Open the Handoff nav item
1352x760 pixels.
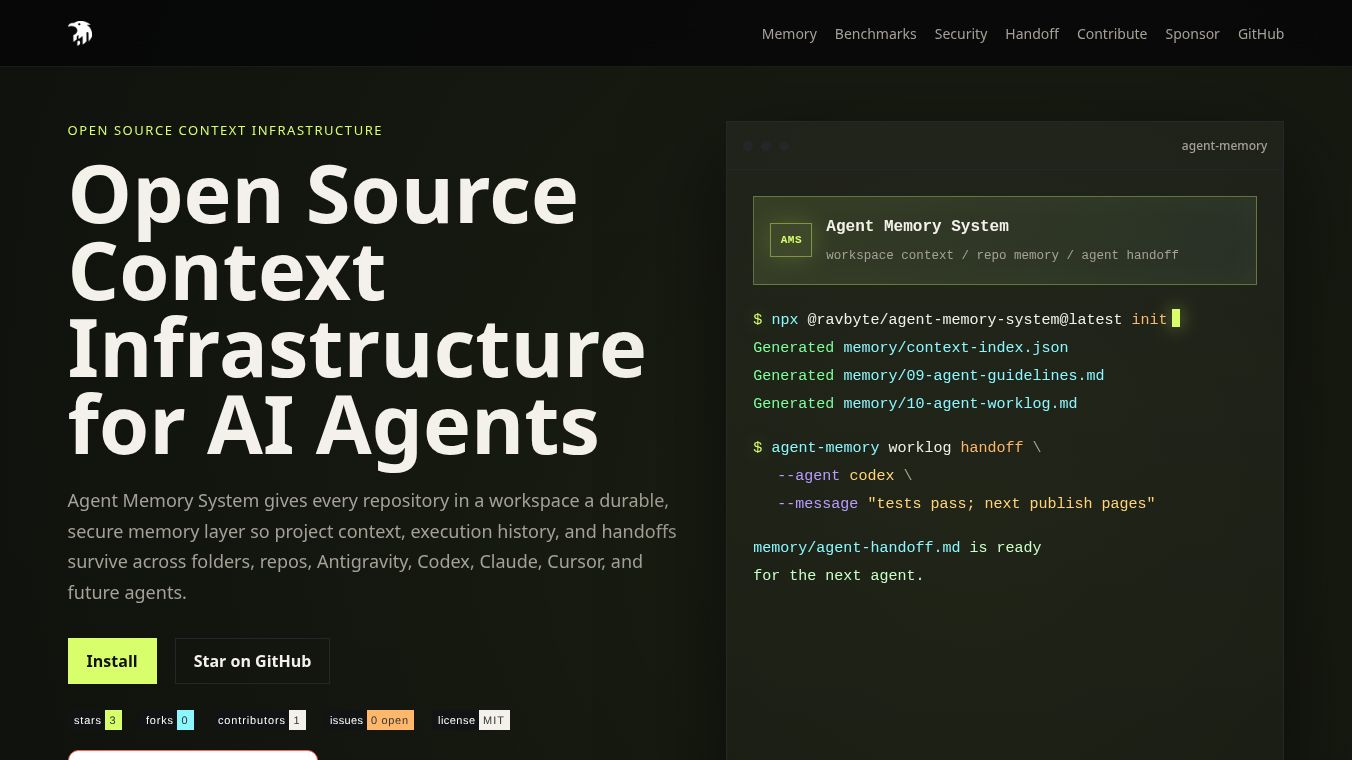coord(1032,34)
